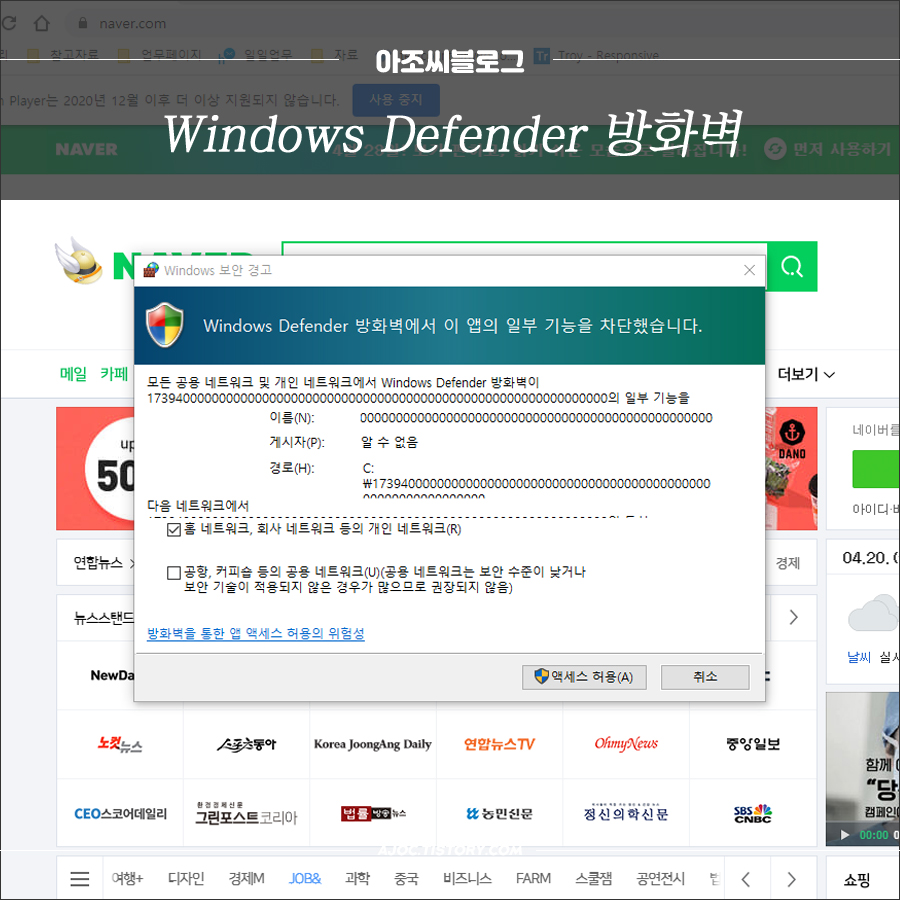Check the 공항, 커피숍 public network checkbox
Image resolution: width=900 pixels, height=900 pixels.
pos(173,572)
